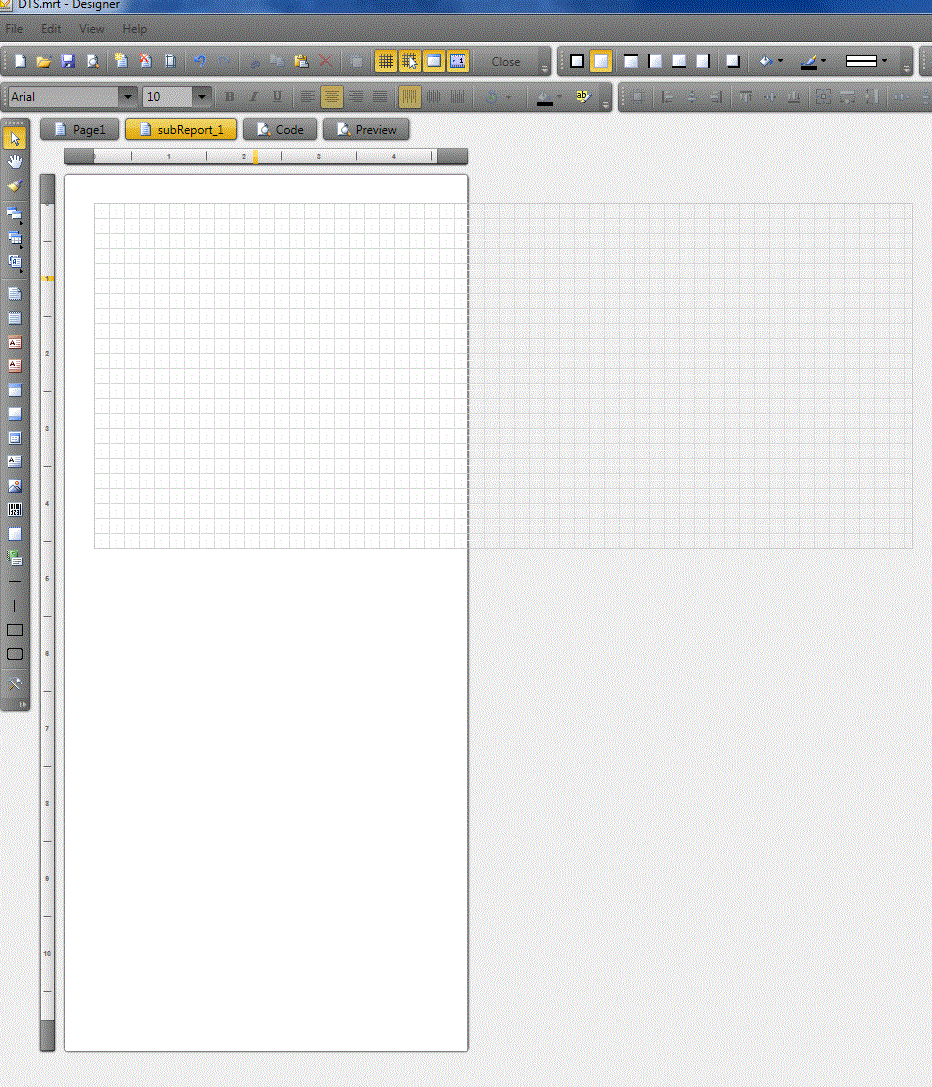Select the rectangle primitive tool
The height and width of the screenshot is (1087, 932).
coord(15,630)
